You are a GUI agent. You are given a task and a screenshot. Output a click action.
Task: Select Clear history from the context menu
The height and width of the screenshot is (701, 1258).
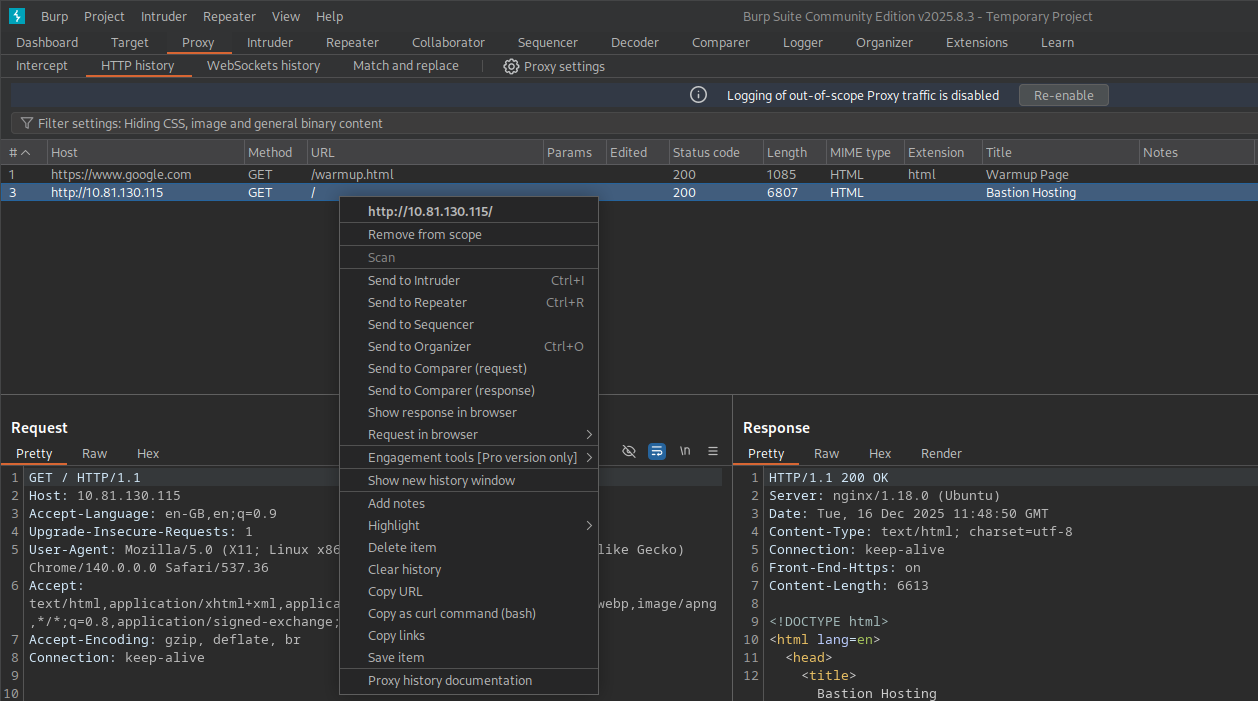(404, 569)
